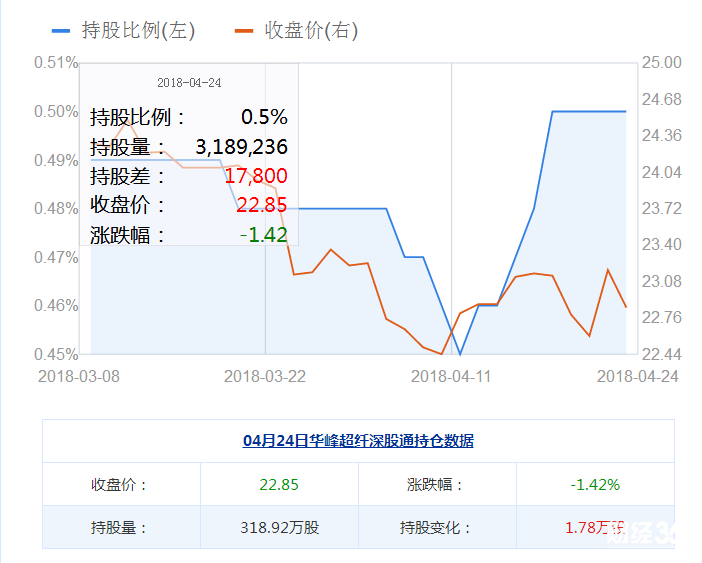The width and height of the screenshot is (702, 563).
Task: Click the 0.45% left axis label
Action: pyautogui.click(x=56, y=354)
